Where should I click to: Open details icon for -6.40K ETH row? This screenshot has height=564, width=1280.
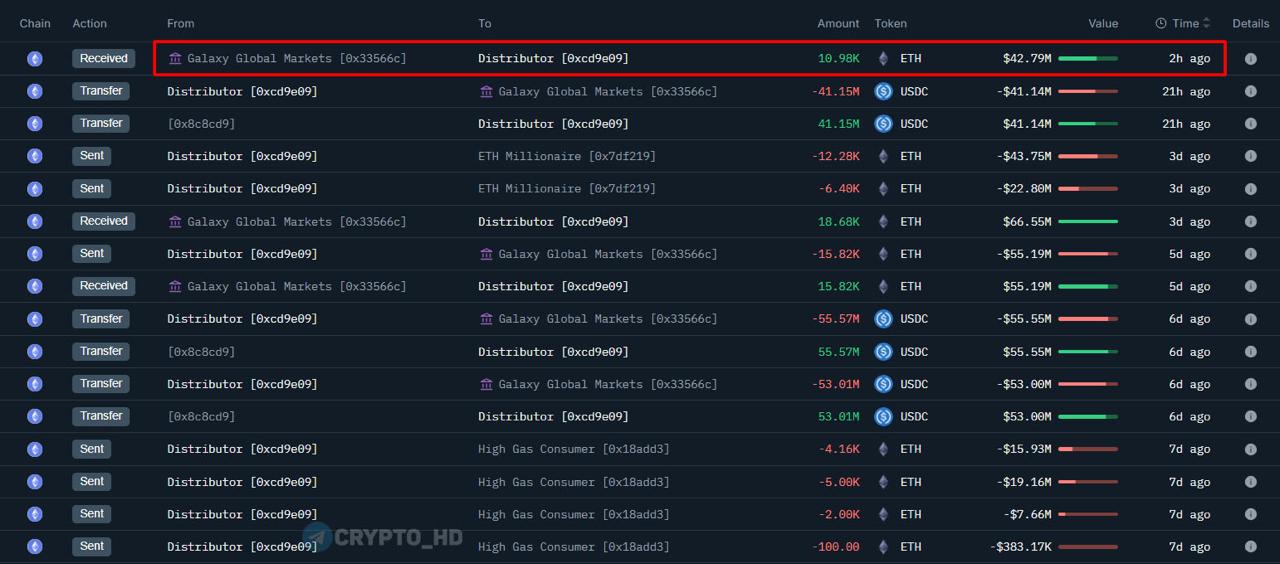pyautogui.click(x=1250, y=189)
